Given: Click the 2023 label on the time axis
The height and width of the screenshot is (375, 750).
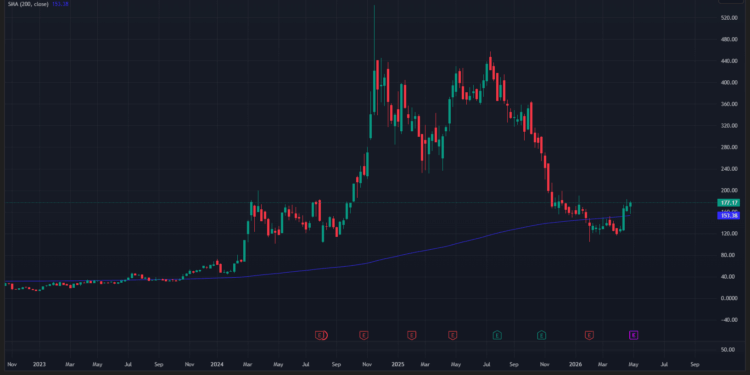Looking at the screenshot, I should tap(39, 364).
